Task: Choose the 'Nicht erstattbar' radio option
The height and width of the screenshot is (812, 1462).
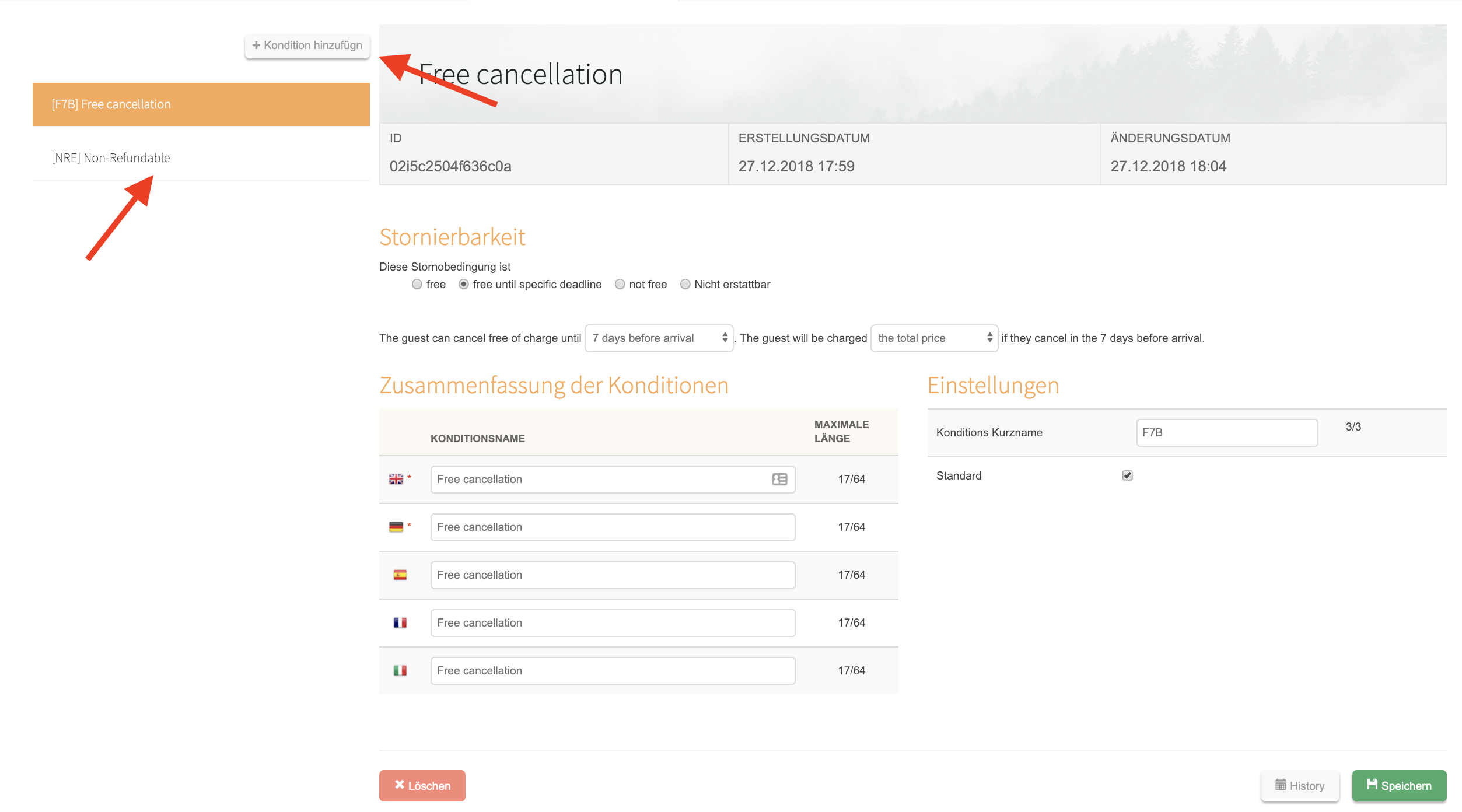Action: click(685, 285)
